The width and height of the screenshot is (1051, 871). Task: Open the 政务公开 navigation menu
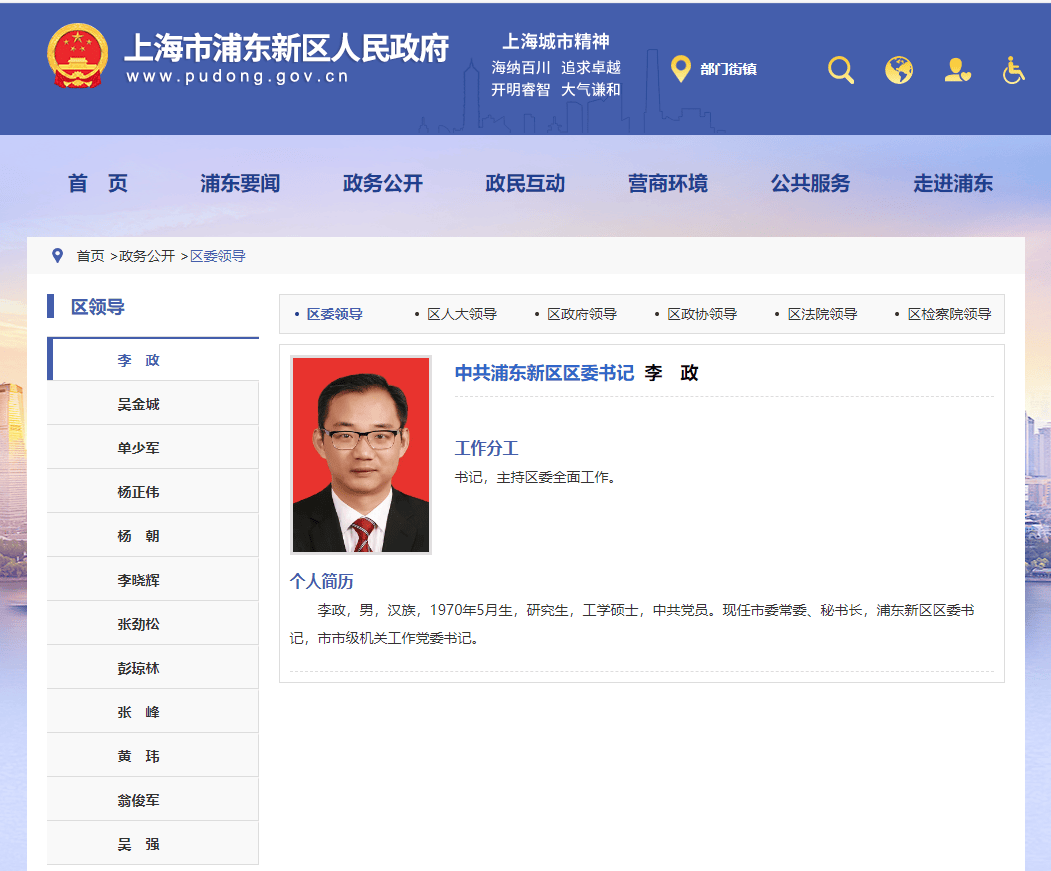383,184
